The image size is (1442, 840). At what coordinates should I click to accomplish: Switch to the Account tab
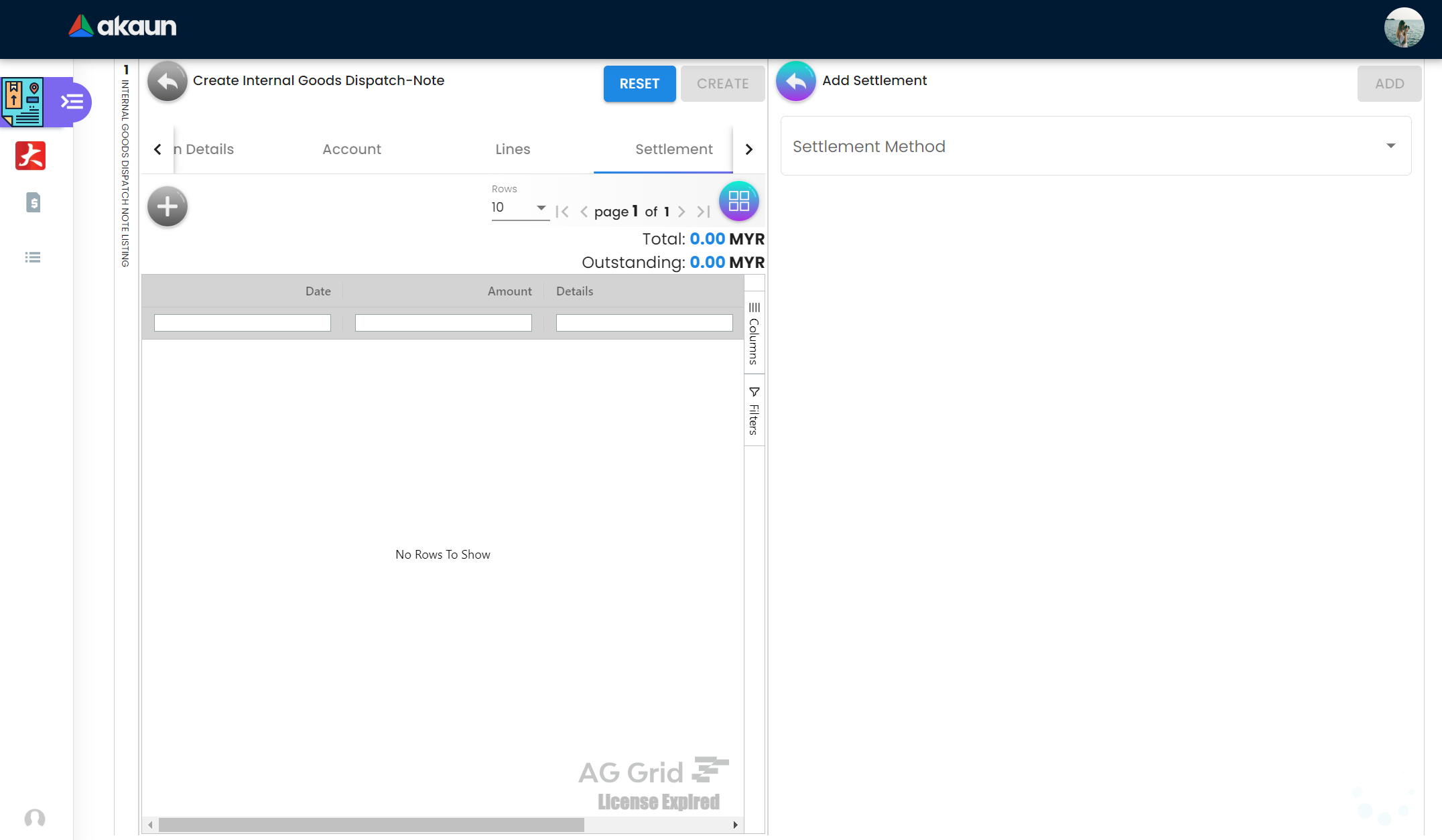(x=352, y=149)
